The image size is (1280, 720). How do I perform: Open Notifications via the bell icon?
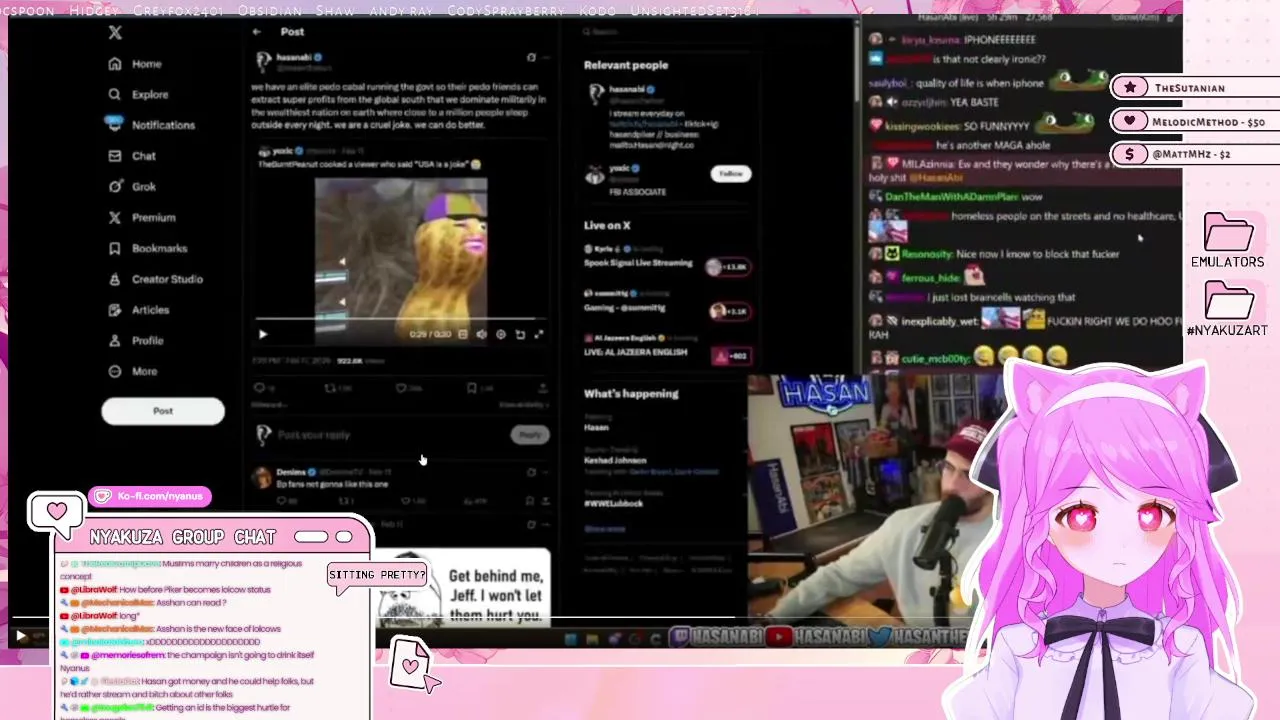[115, 125]
